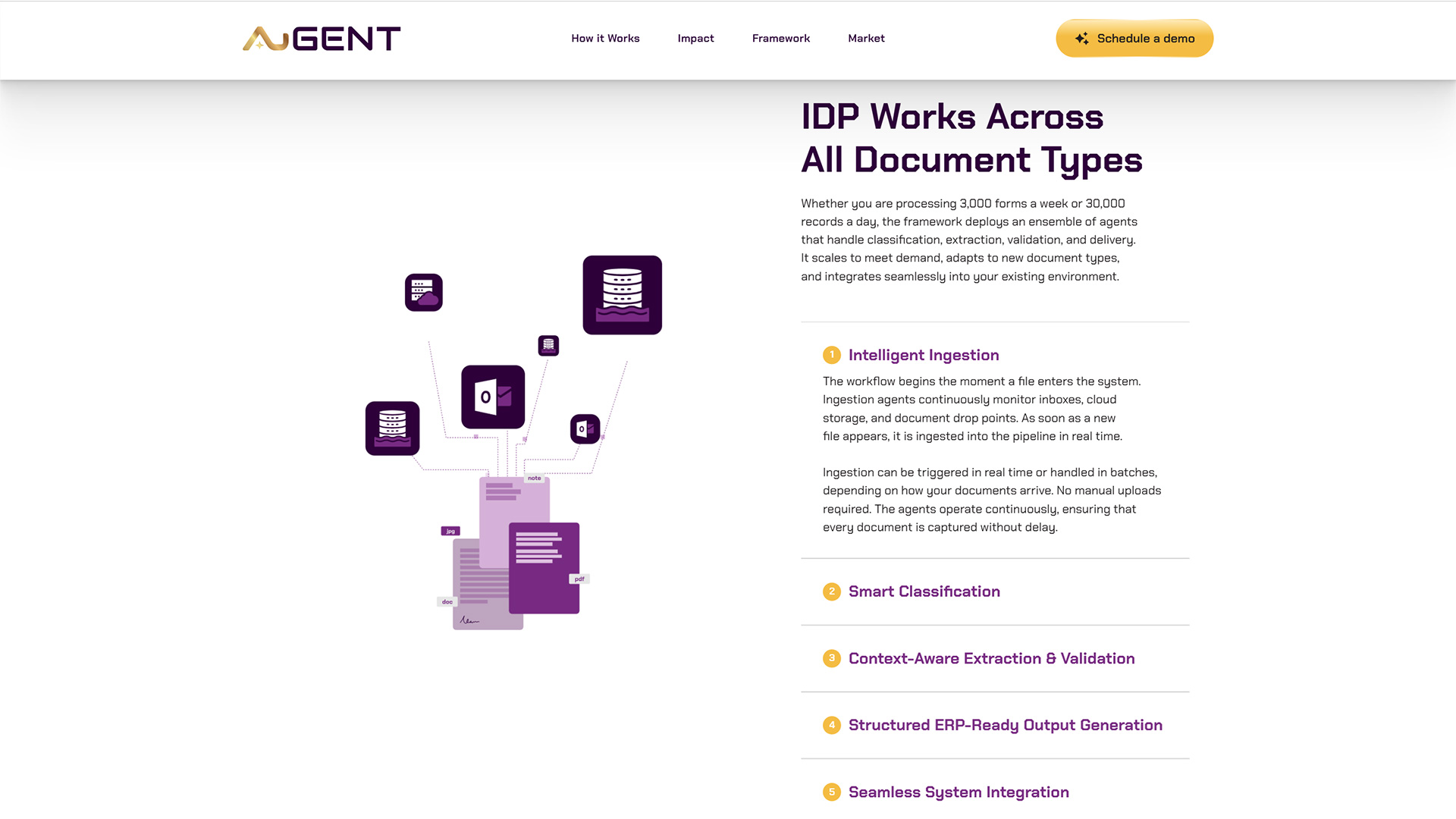This screenshot has height=819, width=1456.
Task: Click the large database lake icon
Action: tap(622, 295)
